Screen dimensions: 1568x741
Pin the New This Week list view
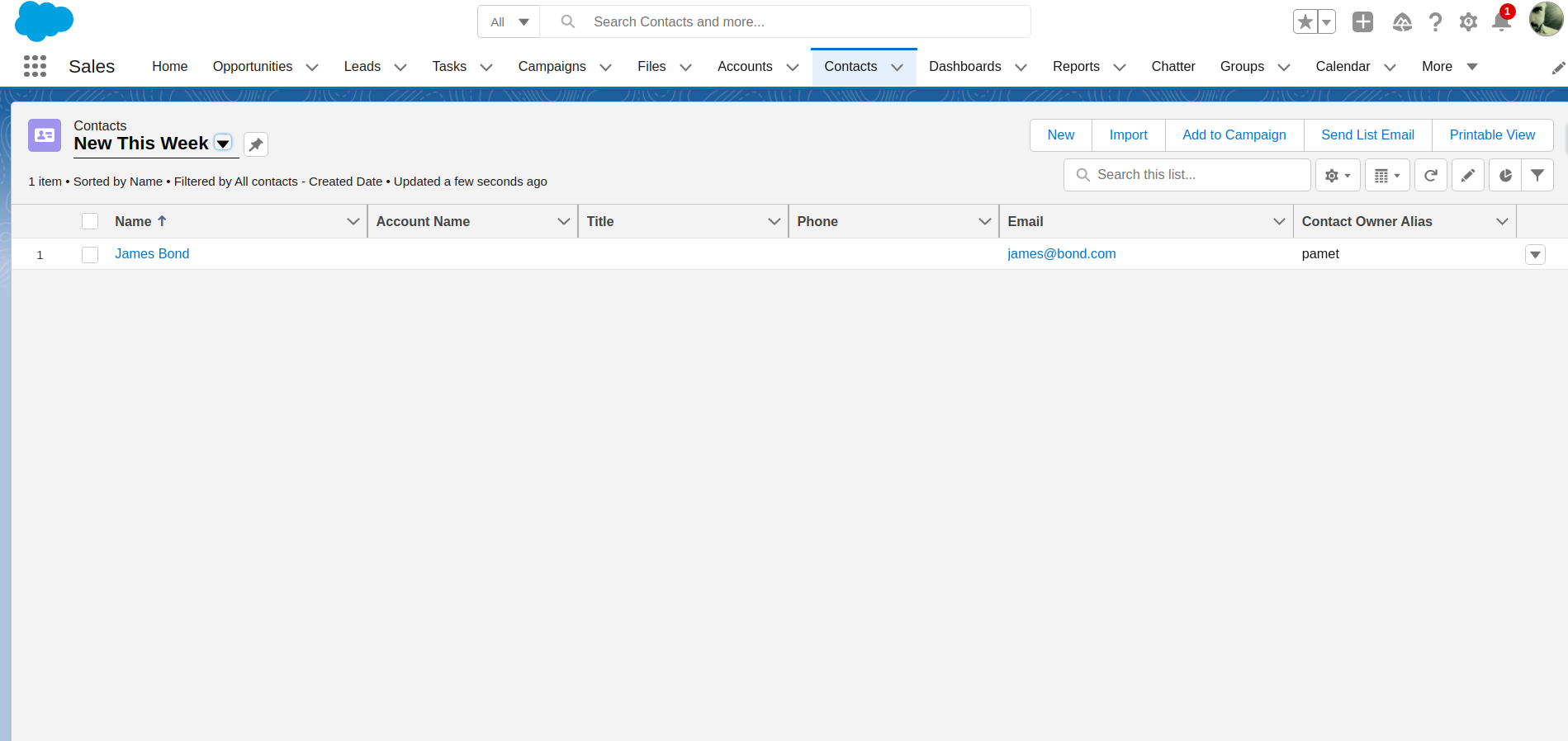[256, 144]
